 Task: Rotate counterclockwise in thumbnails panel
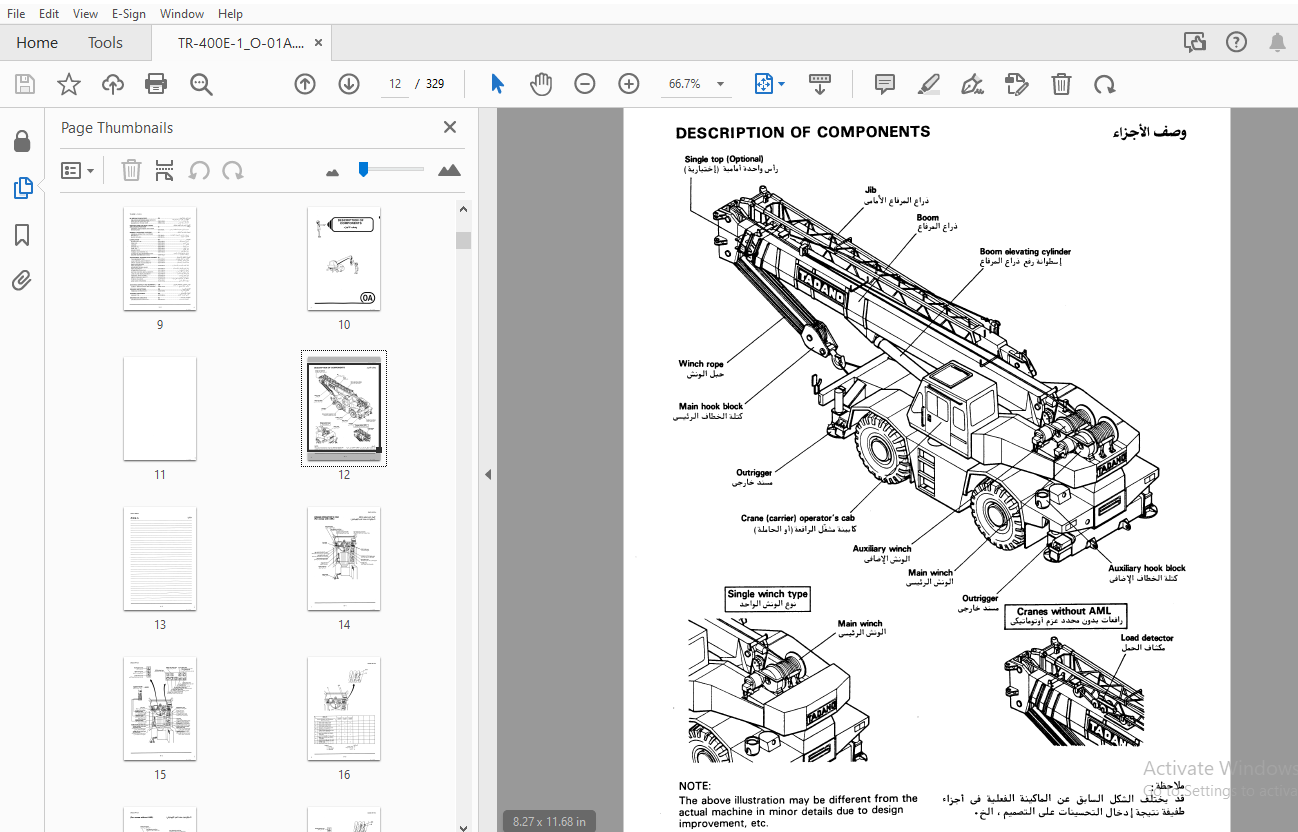[x=199, y=171]
